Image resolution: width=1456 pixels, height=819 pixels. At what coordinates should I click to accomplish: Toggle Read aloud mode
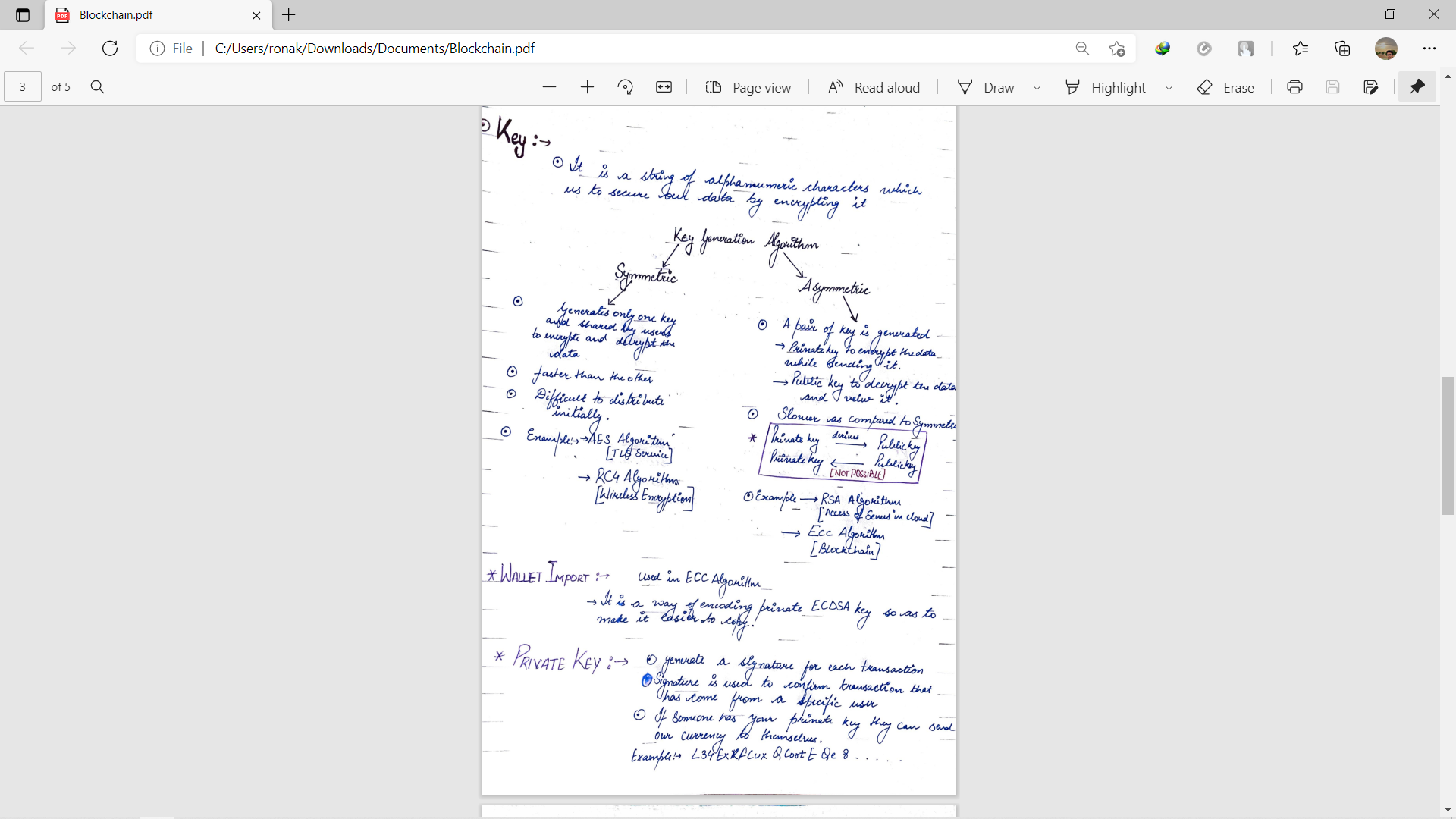(874, 87)
